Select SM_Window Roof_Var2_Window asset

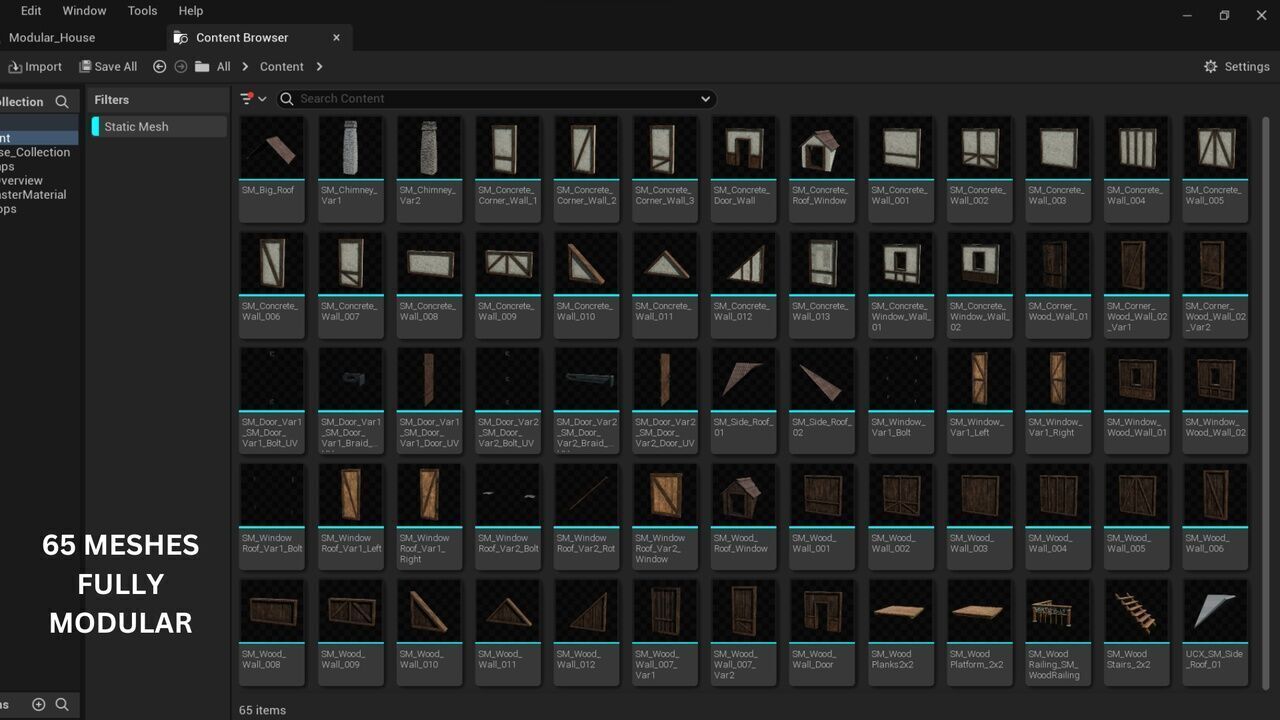[x=665, y=517]
